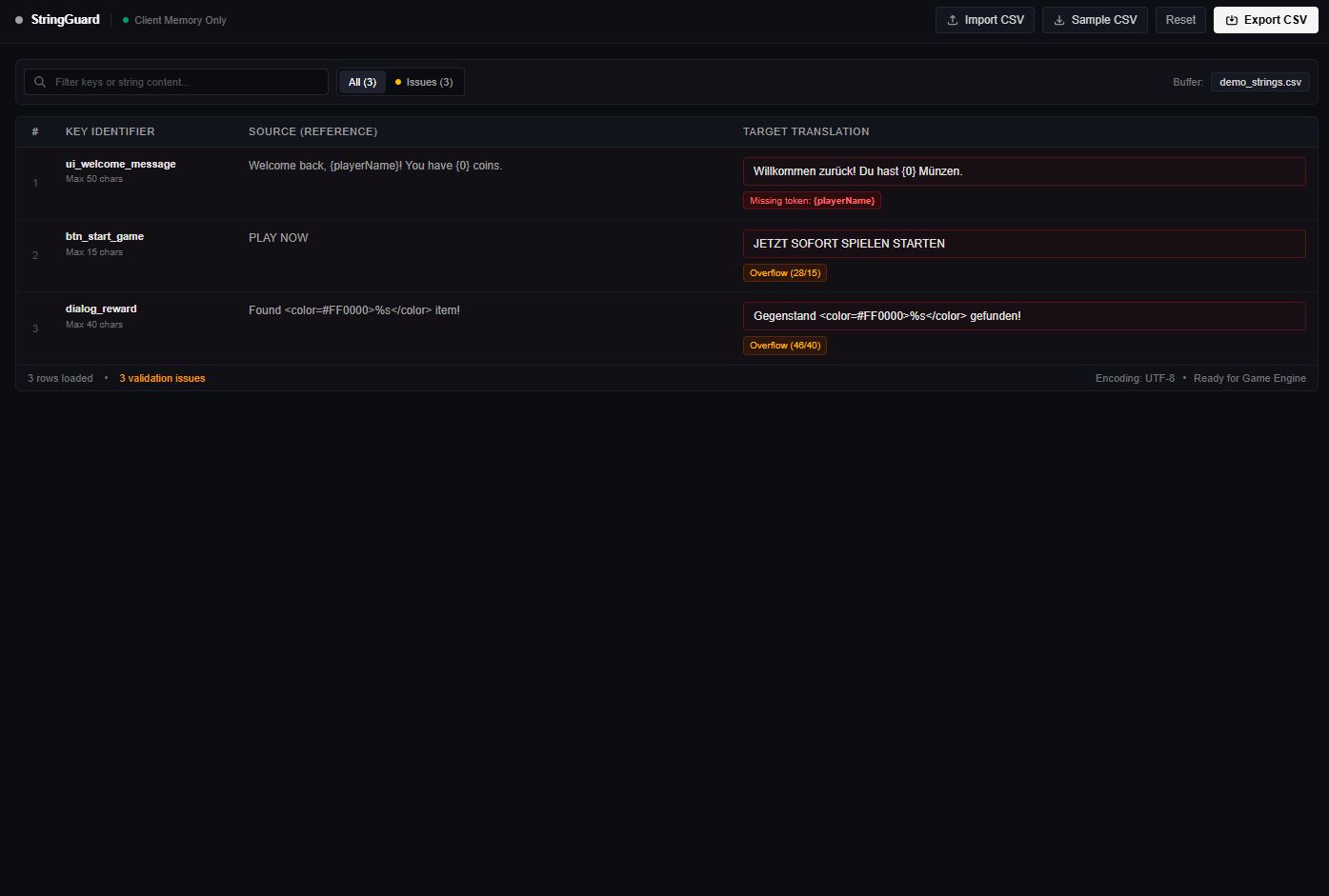Click the Welcome back source string
1329x896 pixels.
(375, 166)
